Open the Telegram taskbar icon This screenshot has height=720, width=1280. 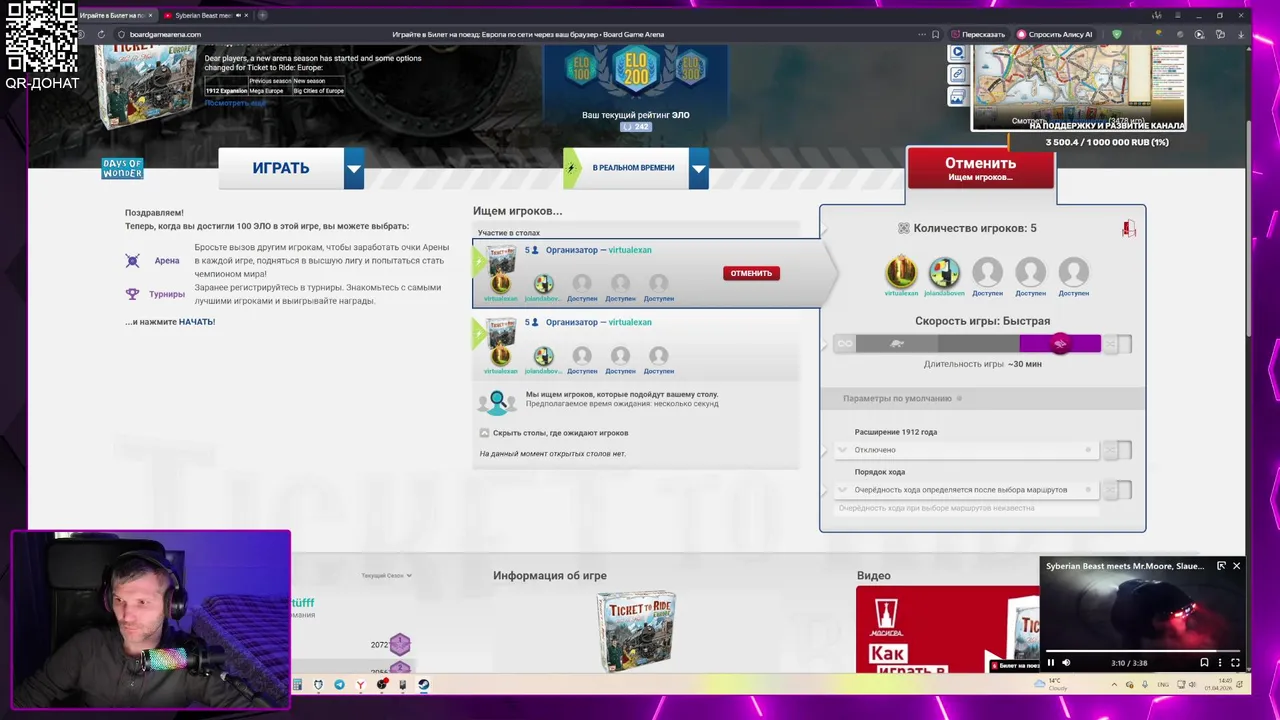[x=339, y=685]
